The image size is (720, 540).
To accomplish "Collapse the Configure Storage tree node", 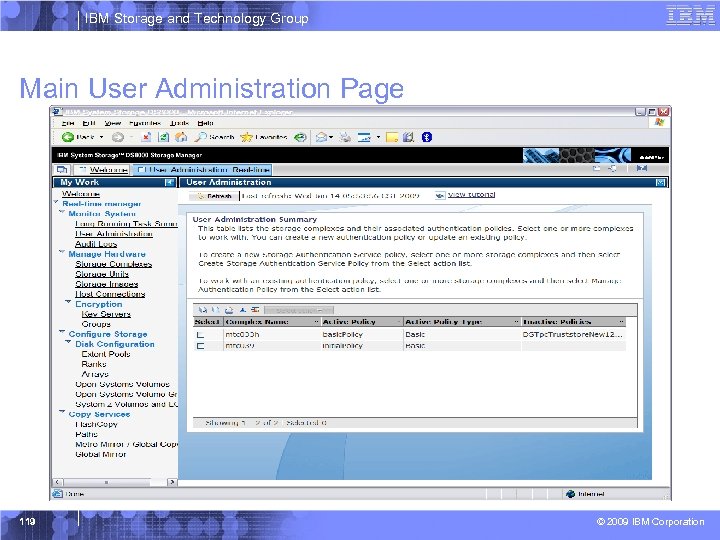I will pyautogui.click(x=62, y=332).
